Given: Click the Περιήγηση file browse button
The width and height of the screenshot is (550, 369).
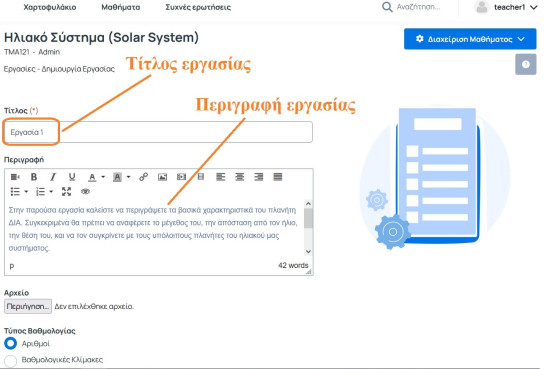Looking at the screenshot, I should point(28,306).
